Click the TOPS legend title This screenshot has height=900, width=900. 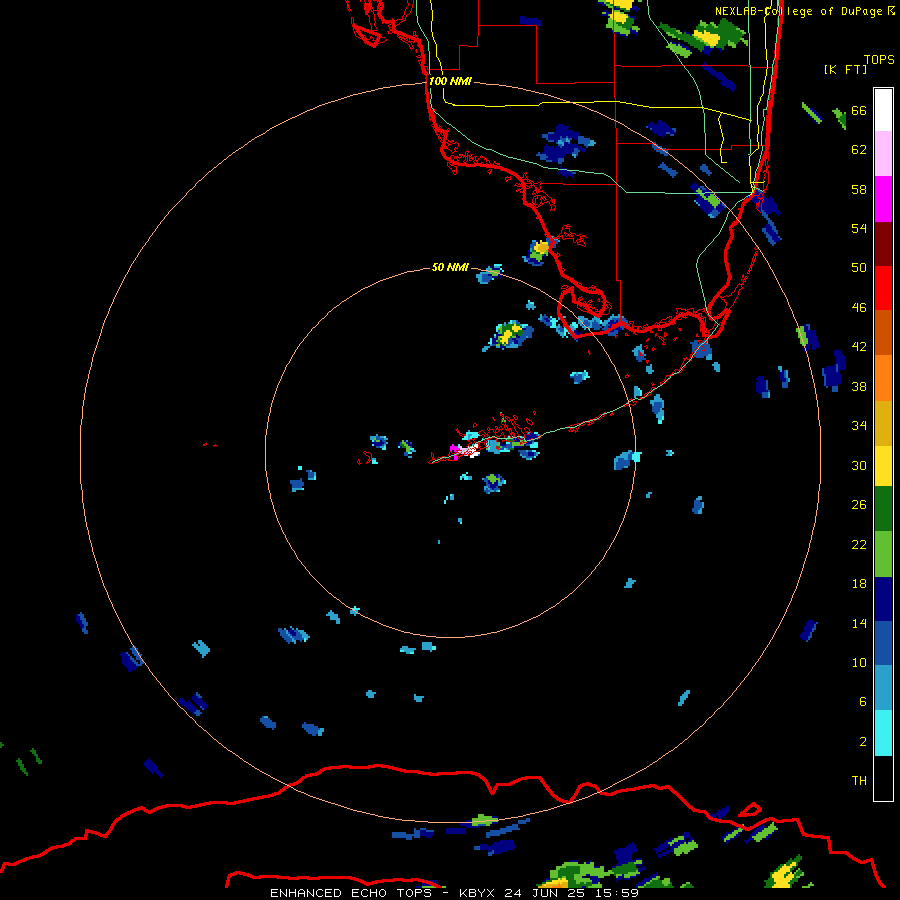coord(879,60)
